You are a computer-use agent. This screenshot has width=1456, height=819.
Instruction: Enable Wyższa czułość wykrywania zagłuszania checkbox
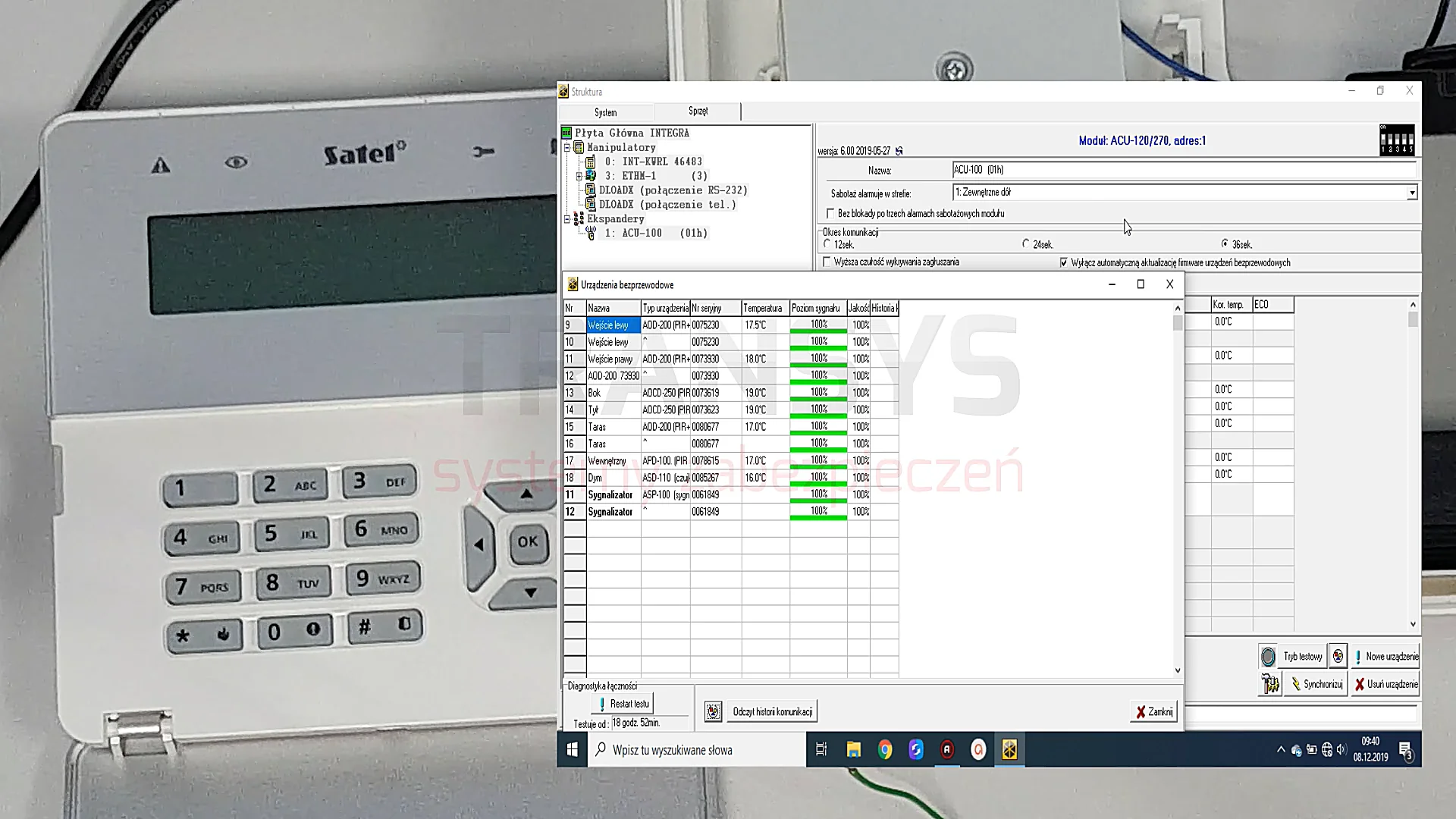[x=827, y=262]
